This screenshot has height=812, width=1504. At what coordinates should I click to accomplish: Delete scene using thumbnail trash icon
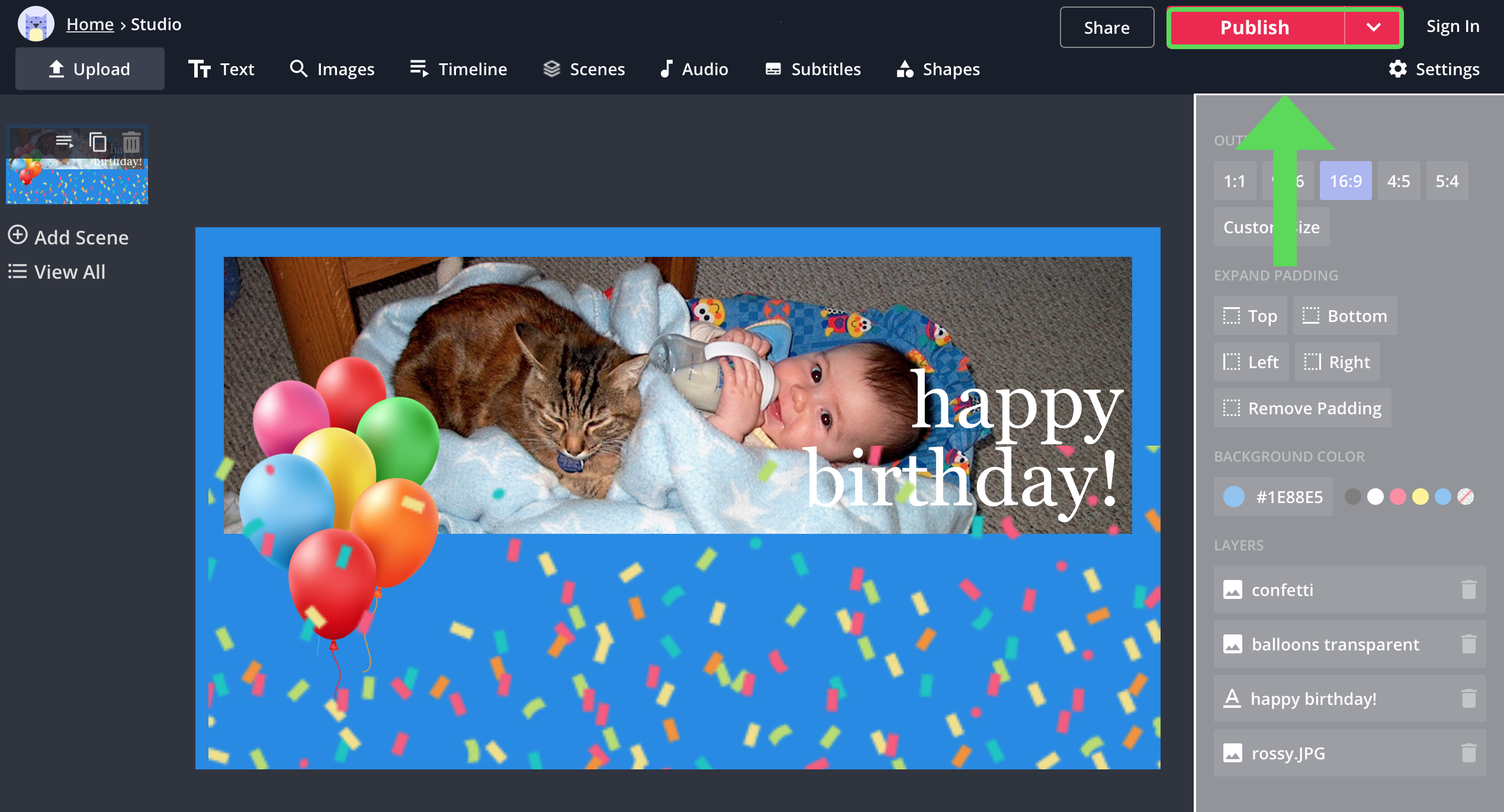(131, 142)
